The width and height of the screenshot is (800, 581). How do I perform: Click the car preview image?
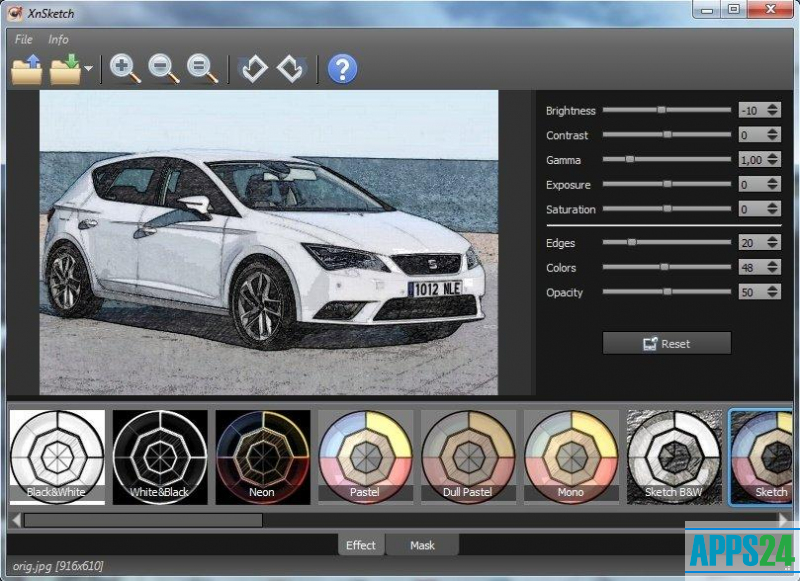[269, 242]
